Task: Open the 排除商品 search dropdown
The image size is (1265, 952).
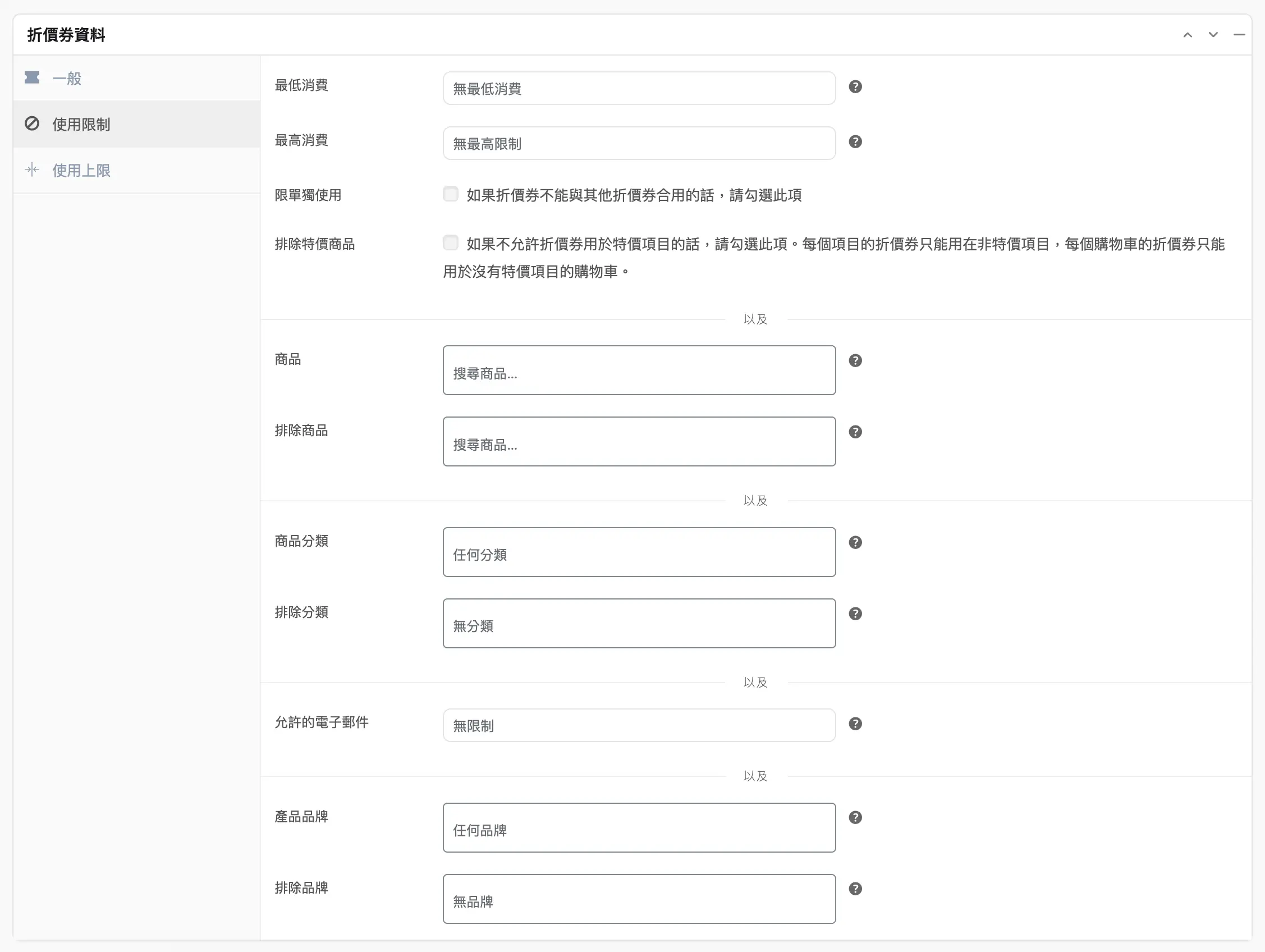Action: (639, 442)
